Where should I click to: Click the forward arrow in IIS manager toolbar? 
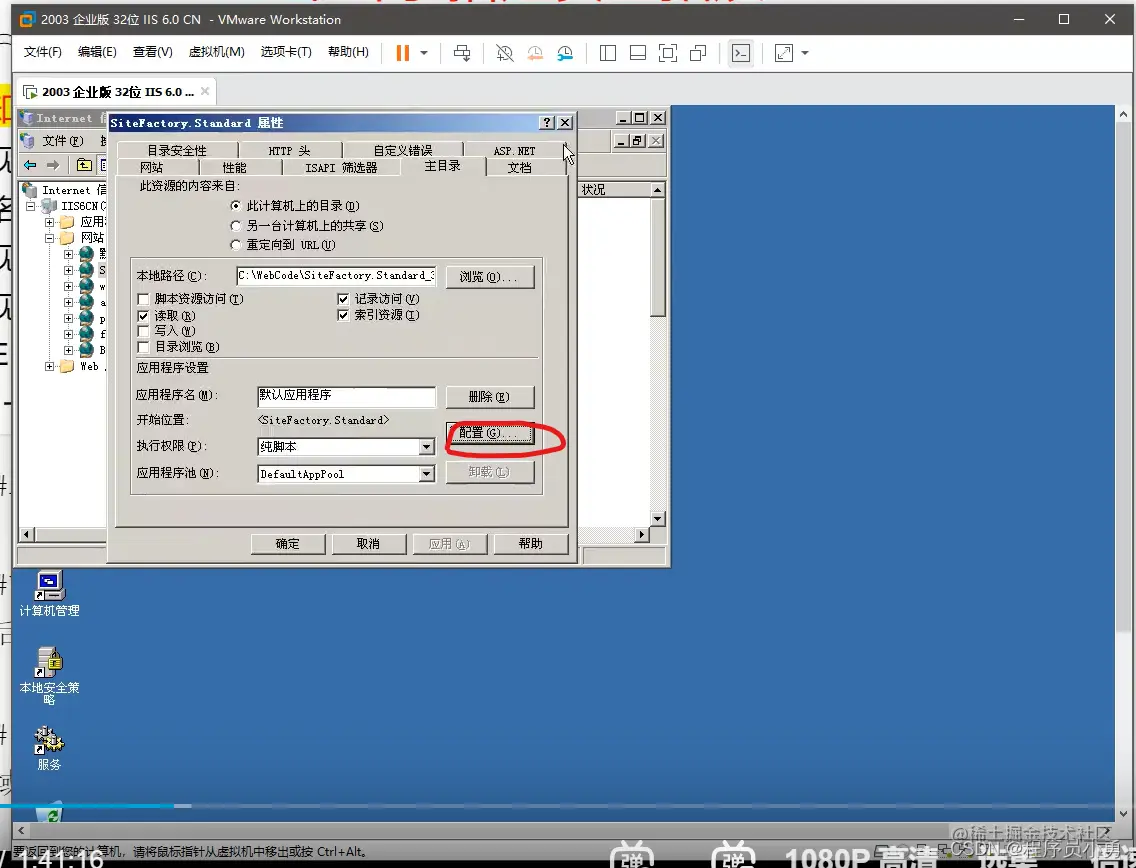pos(53,165)
